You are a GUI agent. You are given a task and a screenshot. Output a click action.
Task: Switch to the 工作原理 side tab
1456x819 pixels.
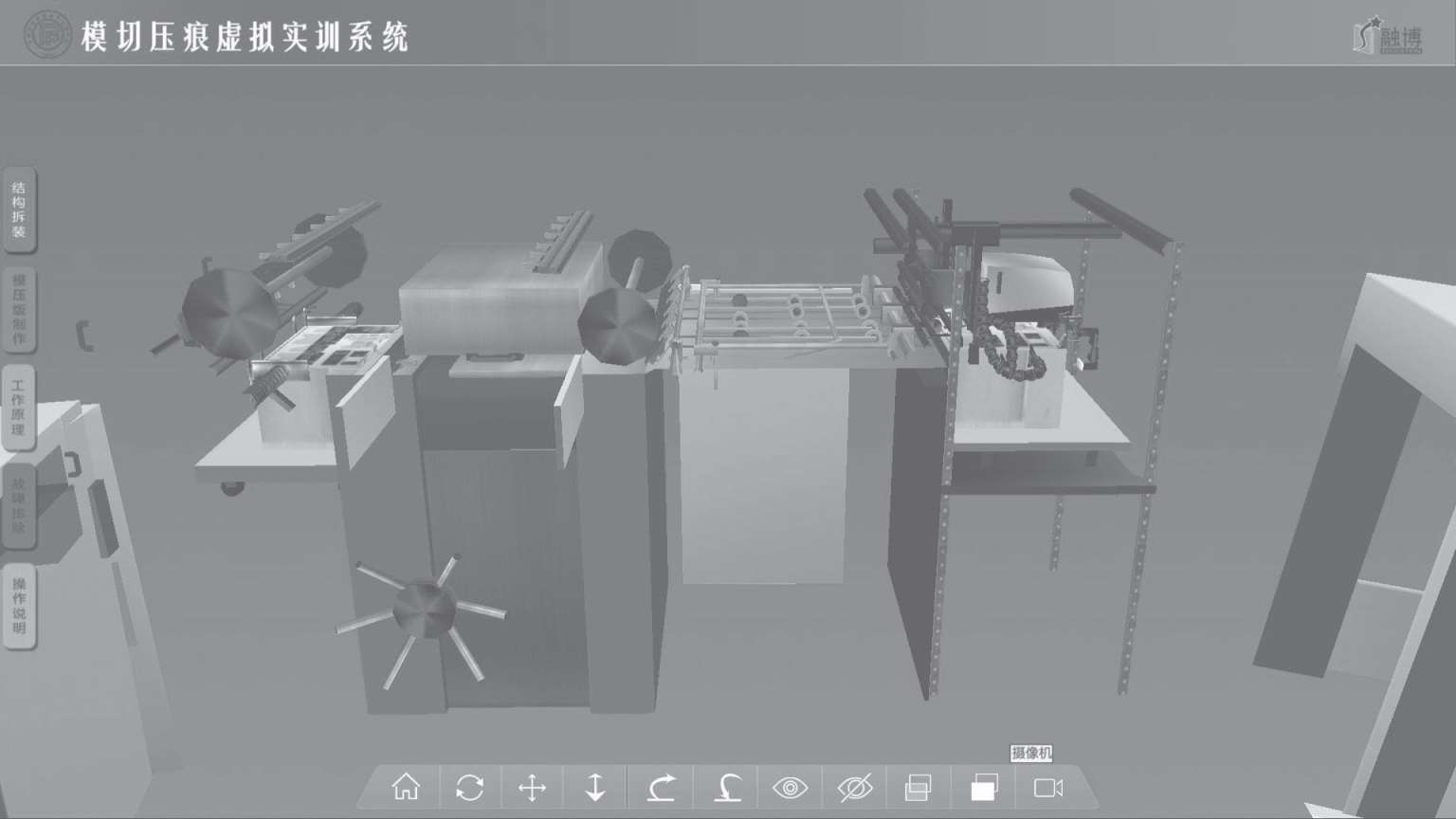(x=19, y=408)
